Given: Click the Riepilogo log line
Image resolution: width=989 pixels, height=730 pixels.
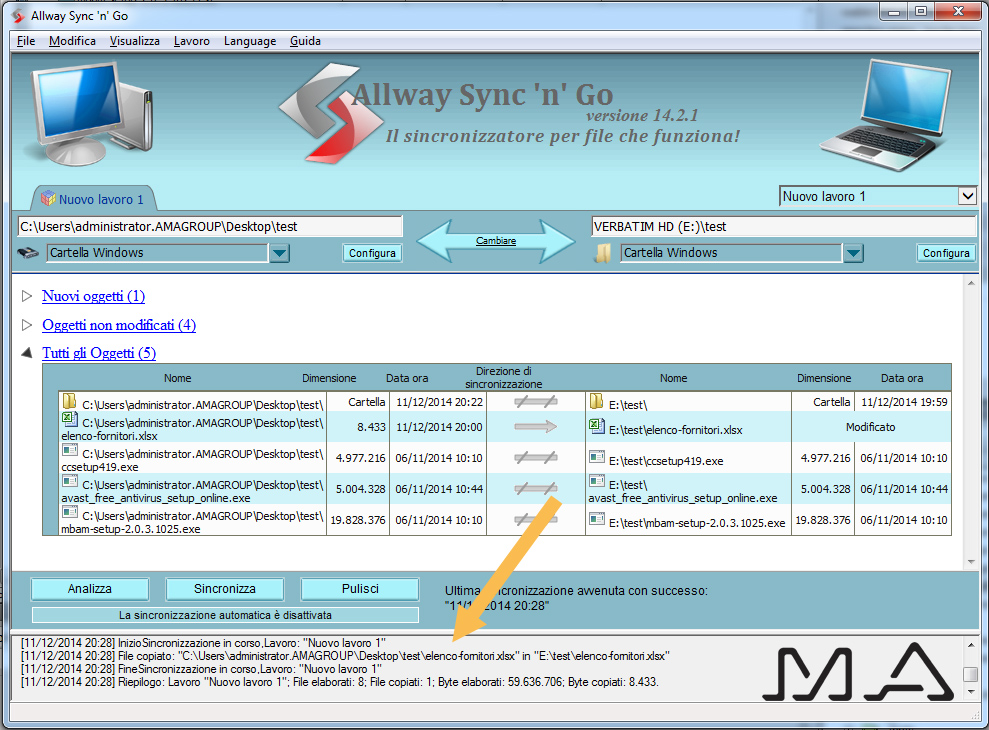Looking at the screenshot, I should click(339, 682).
